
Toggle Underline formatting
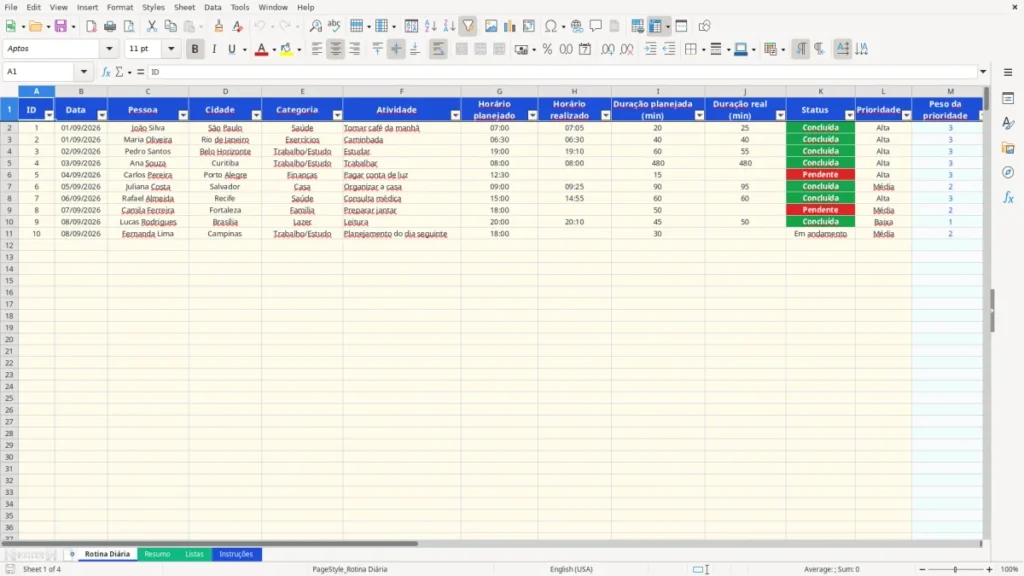click(x=232, y=49)
